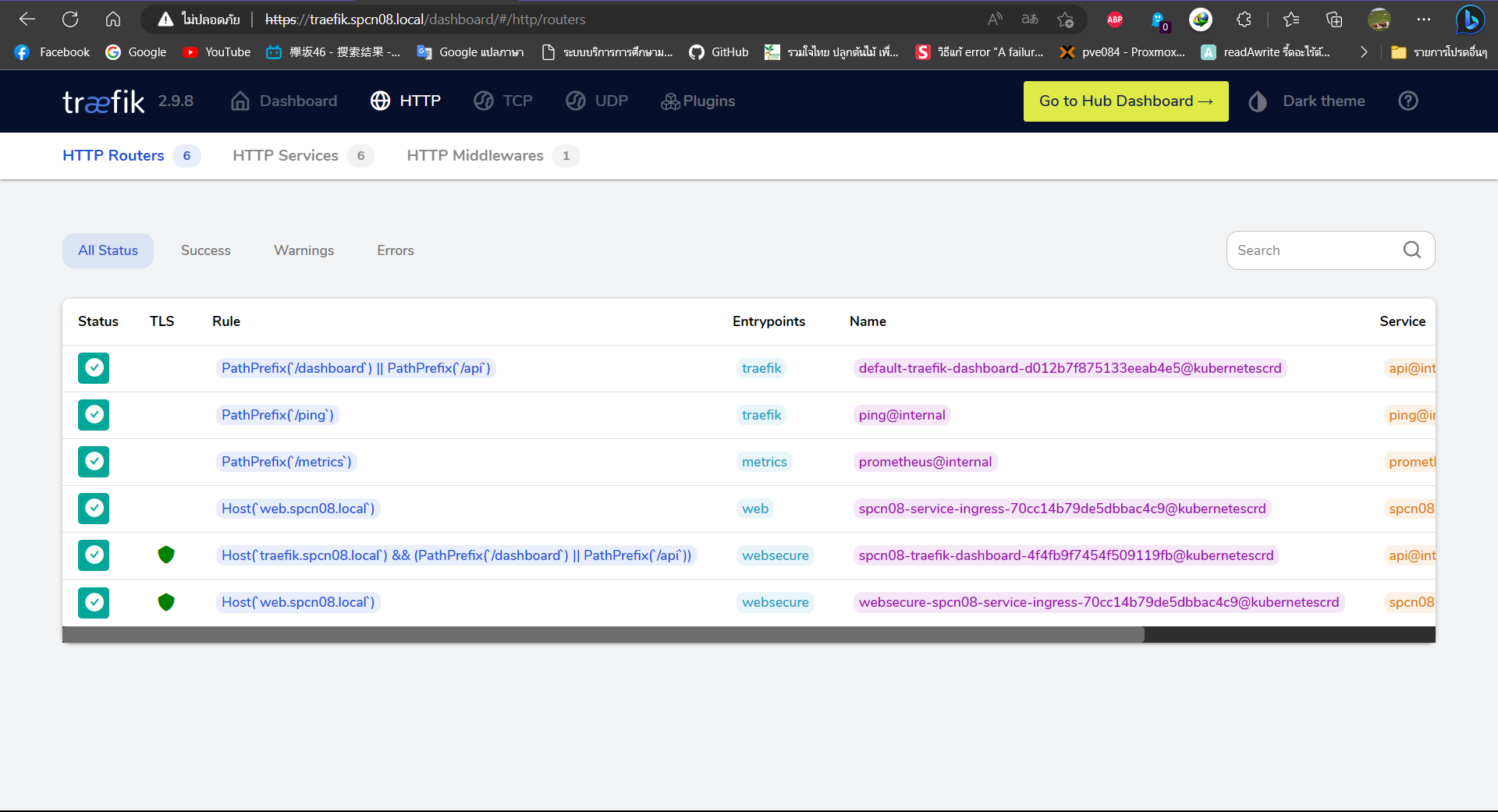The width and height of the screenshot is (1498, 812).
Task: Open the UDP section icon
Action: click(577, 101)
